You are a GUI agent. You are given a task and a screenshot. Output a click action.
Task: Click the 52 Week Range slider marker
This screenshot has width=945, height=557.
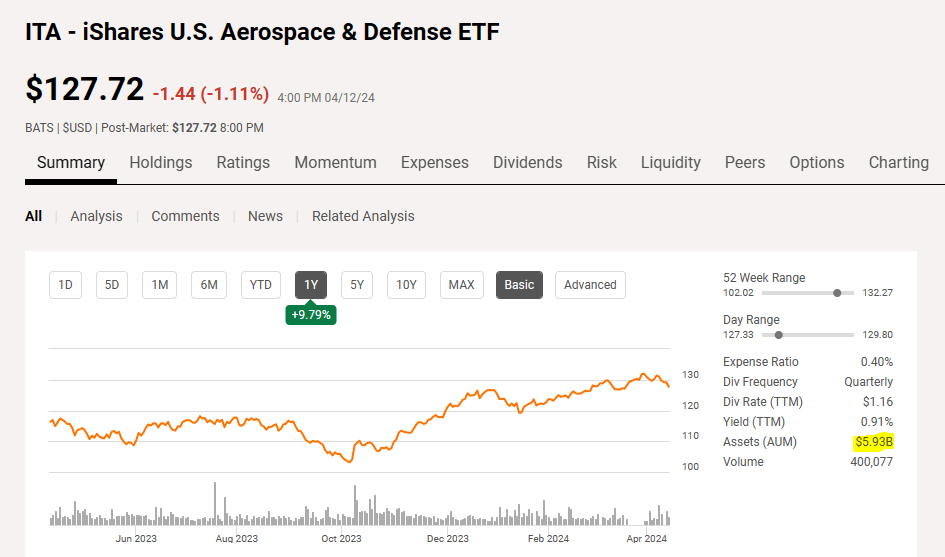tap(836, 293)
